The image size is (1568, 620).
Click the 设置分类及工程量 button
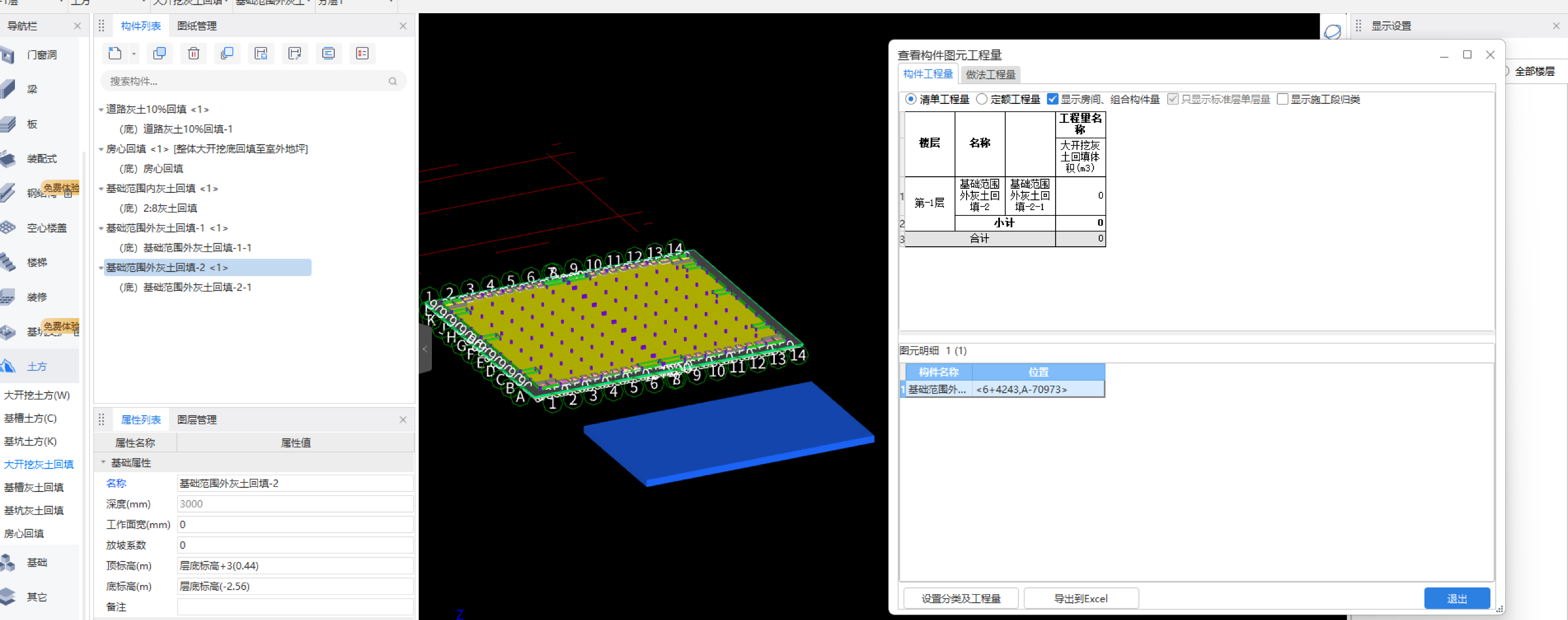[960, 598]
